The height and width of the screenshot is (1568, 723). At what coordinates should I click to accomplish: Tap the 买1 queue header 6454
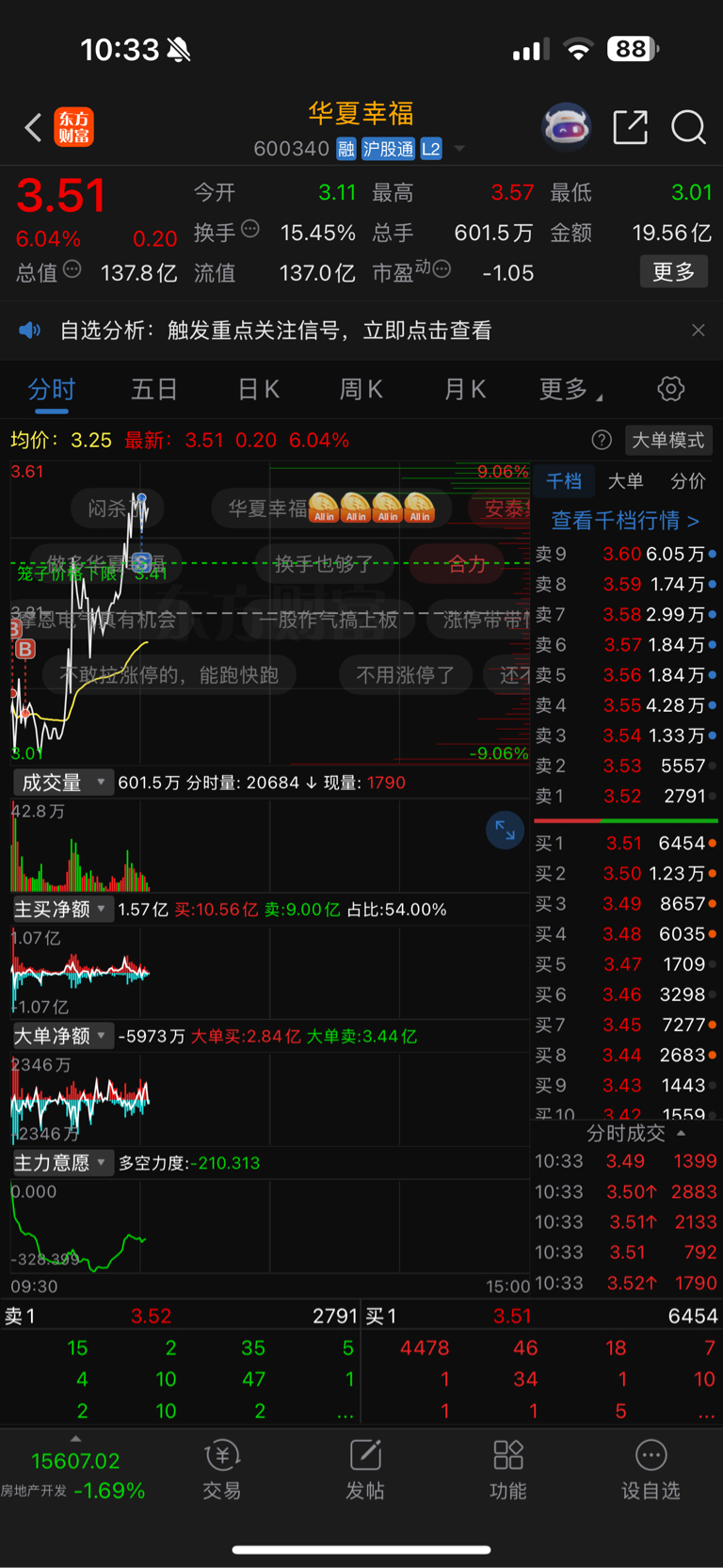coord(542,1316)
